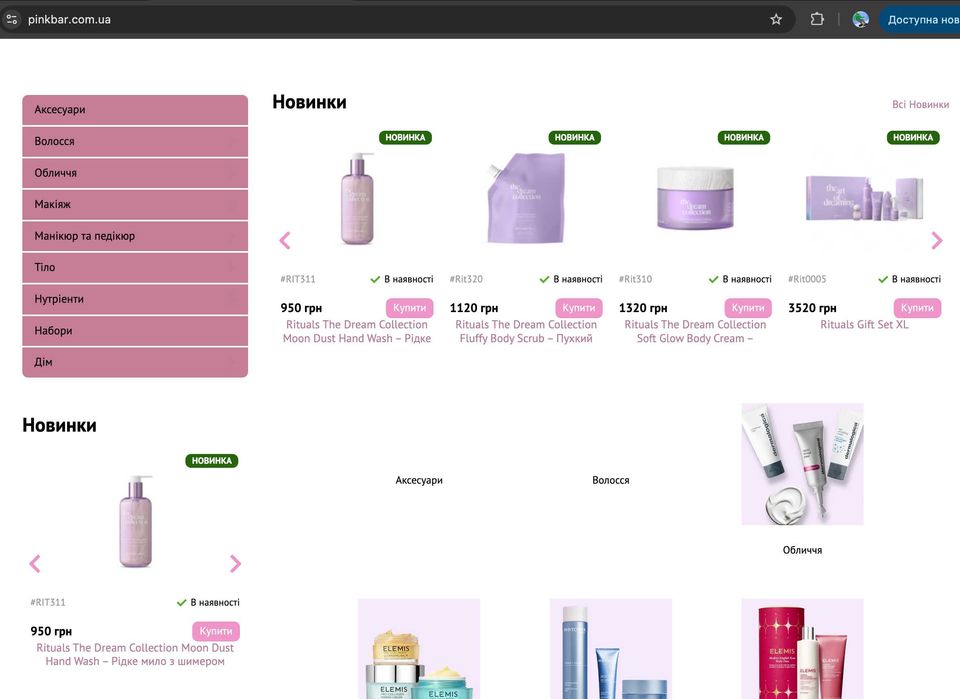Open 'Рідке мило з шимером' product link

[x=135, y=654]
